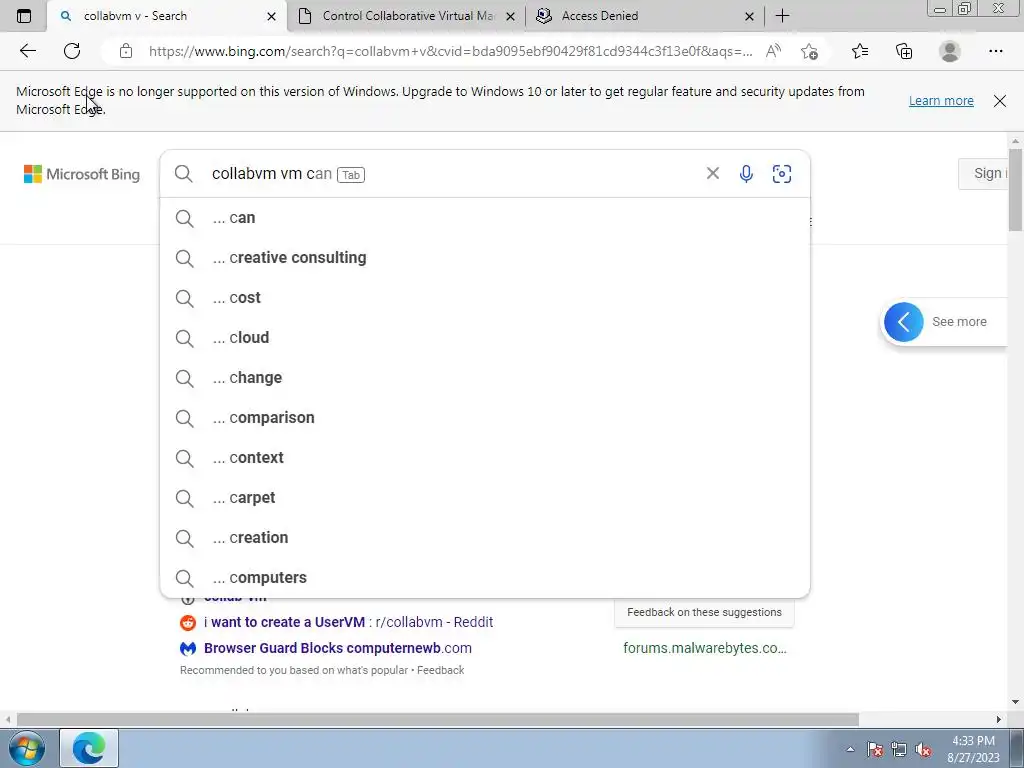Select the 'context' suggestion

[485, 457]
